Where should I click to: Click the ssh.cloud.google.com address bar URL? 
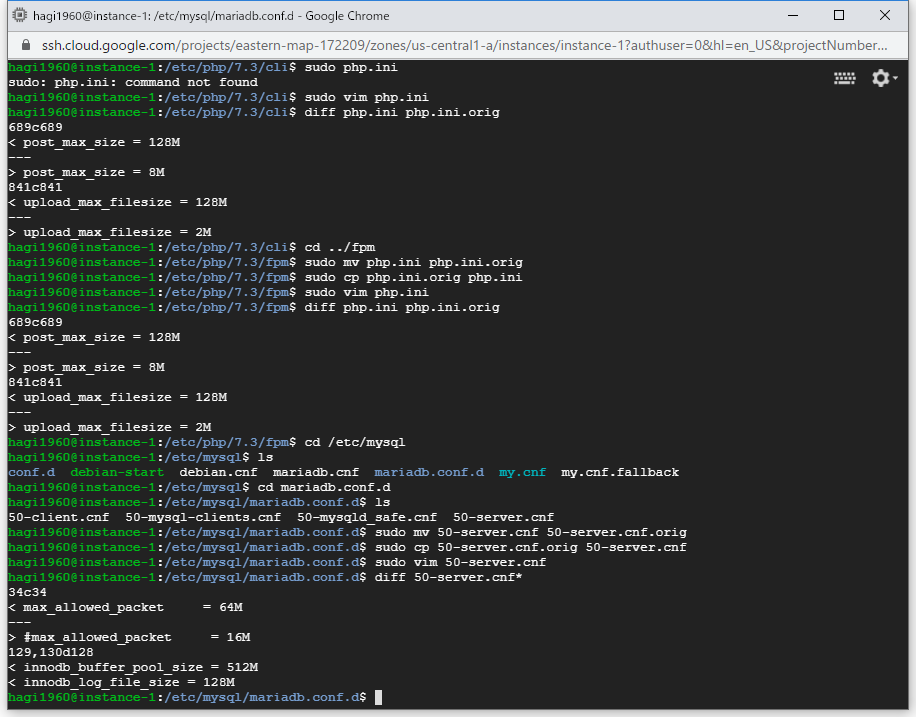pos(464,45)
